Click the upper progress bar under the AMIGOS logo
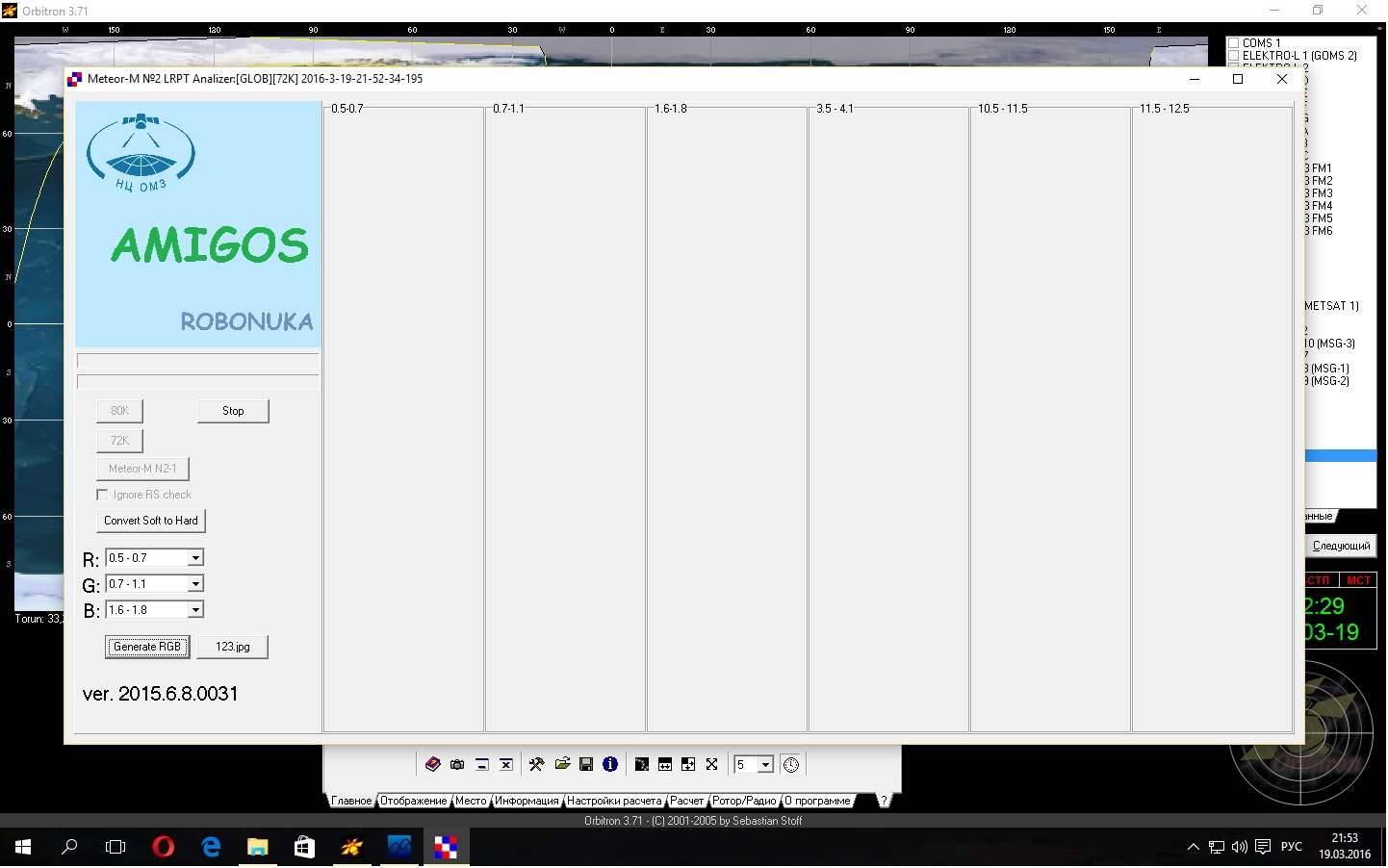This screenshot has height=868, width=1388. pos(197,361)
